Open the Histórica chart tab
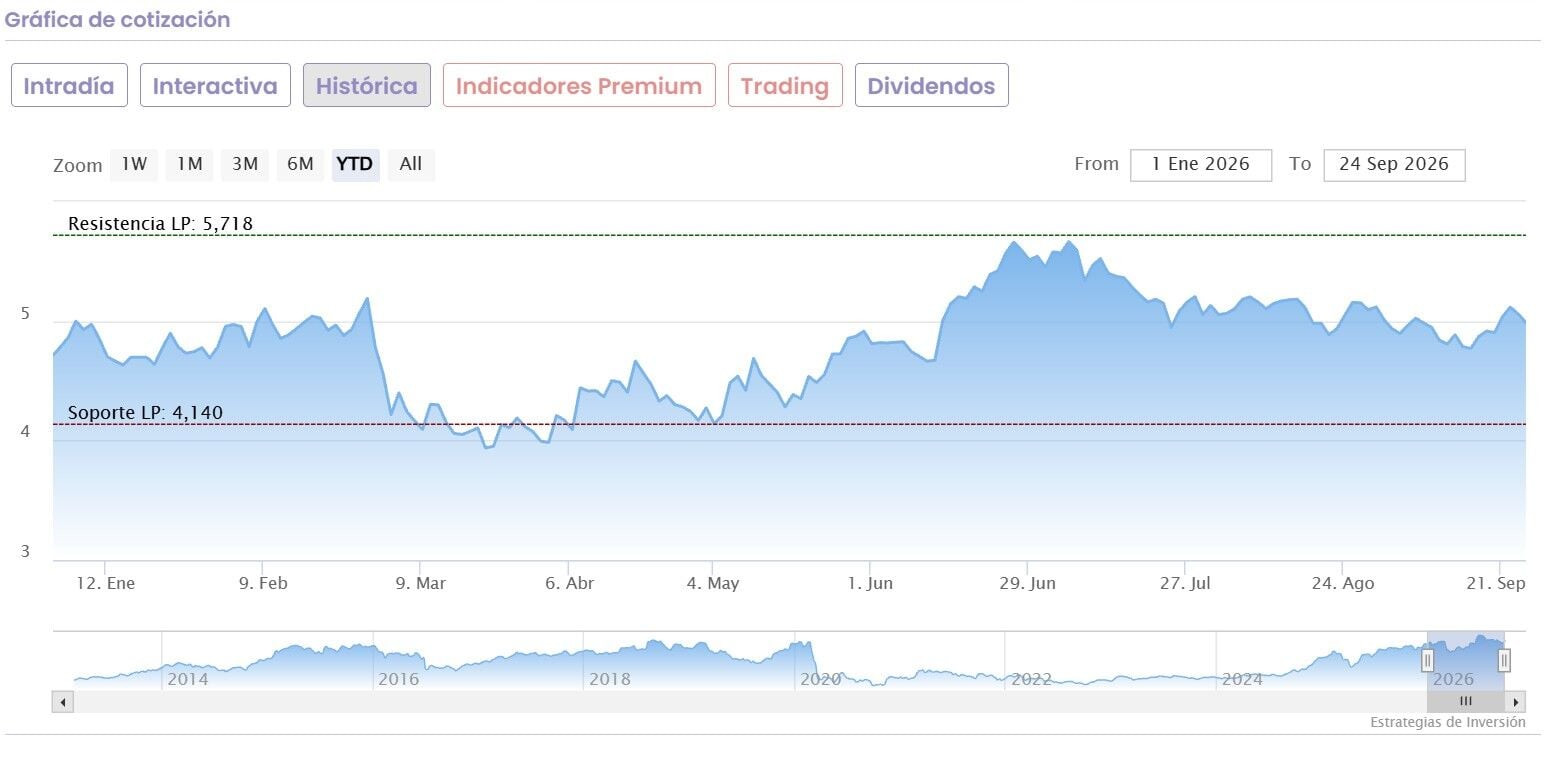The image size is (1548, 773). [367, 85]
